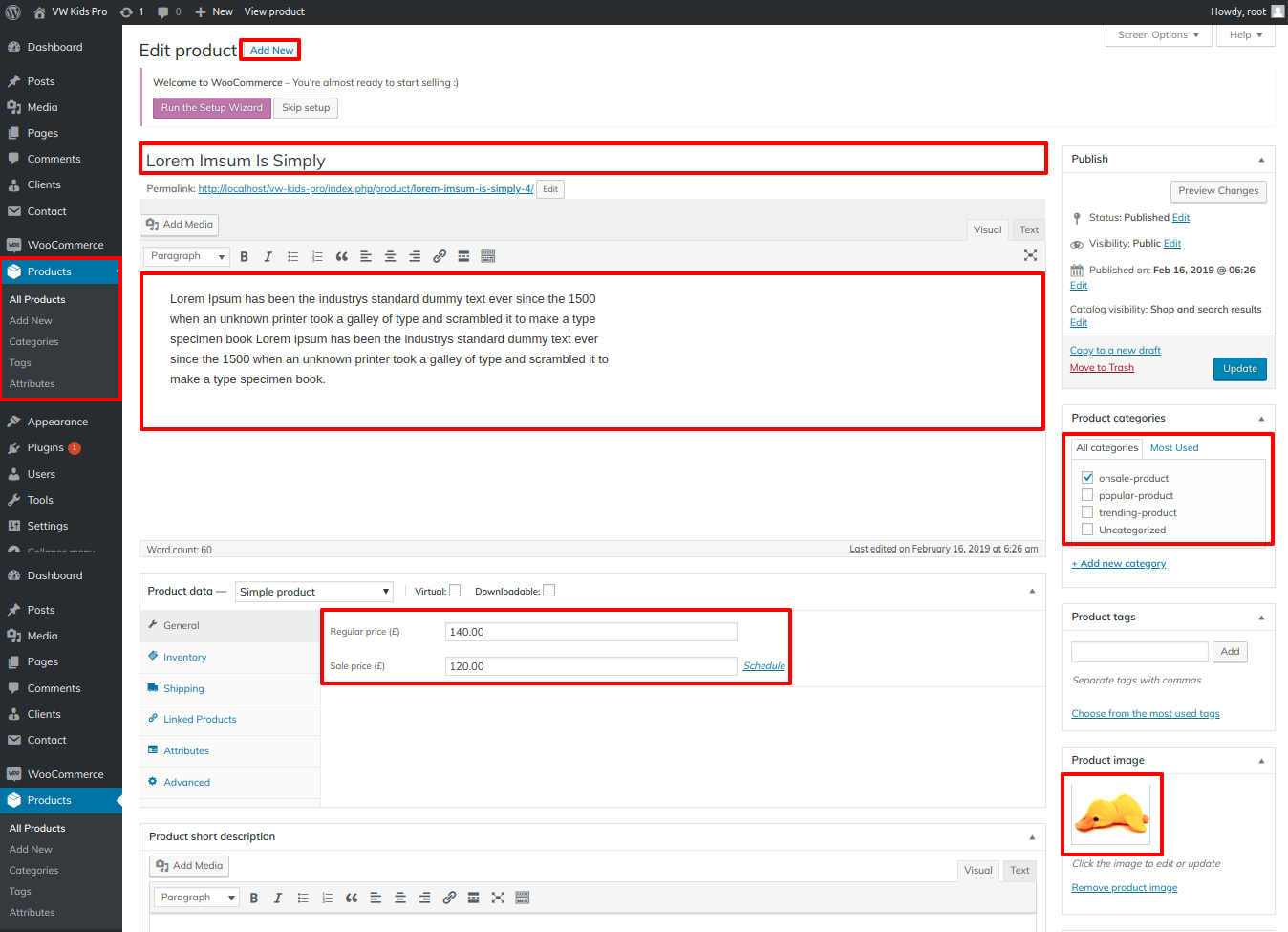1288x932 pixels.
Task: Click the Move to Trash link
Action: click(1102, 368)
